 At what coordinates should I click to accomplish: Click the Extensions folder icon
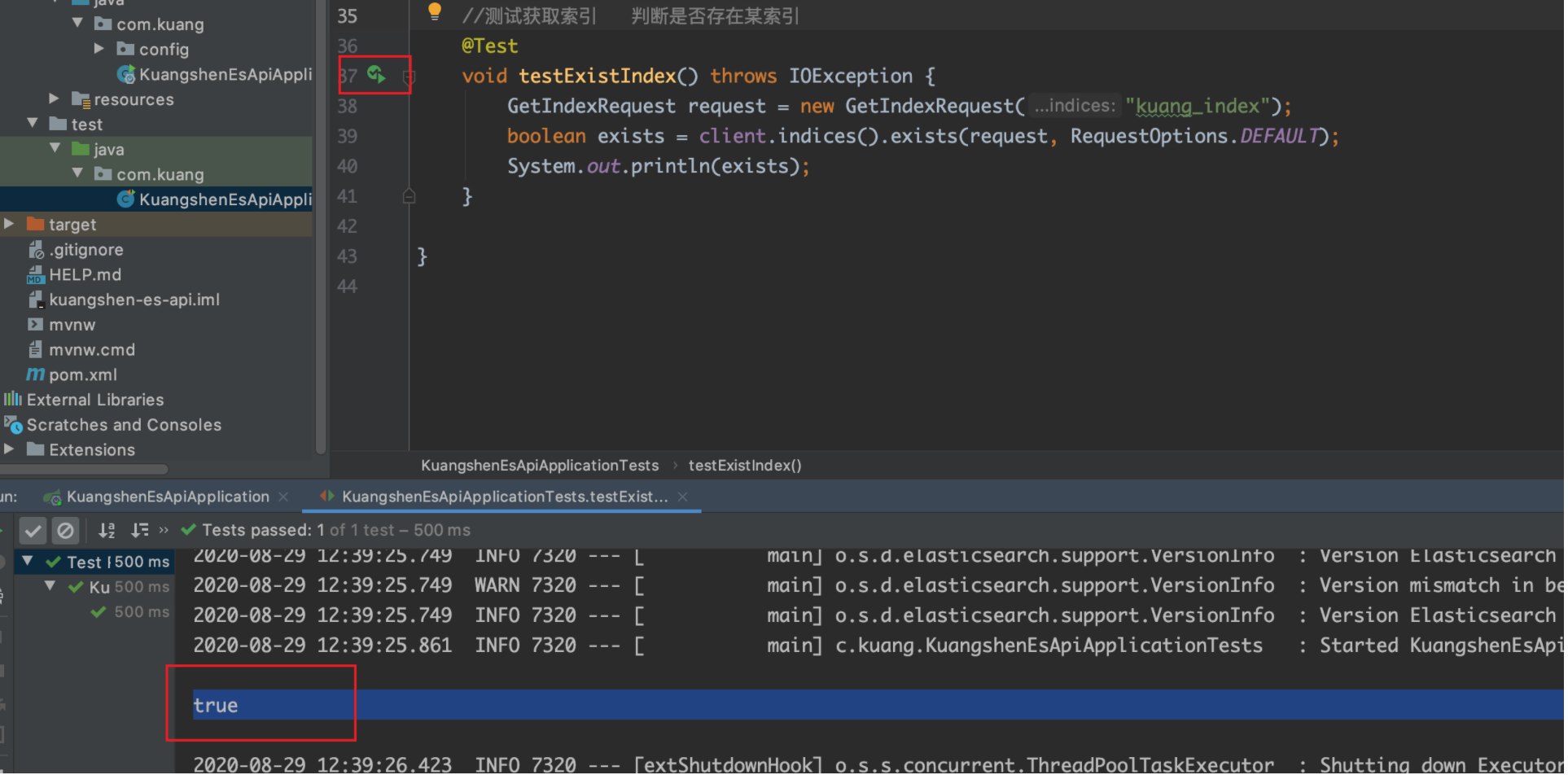tap(35, 449)
